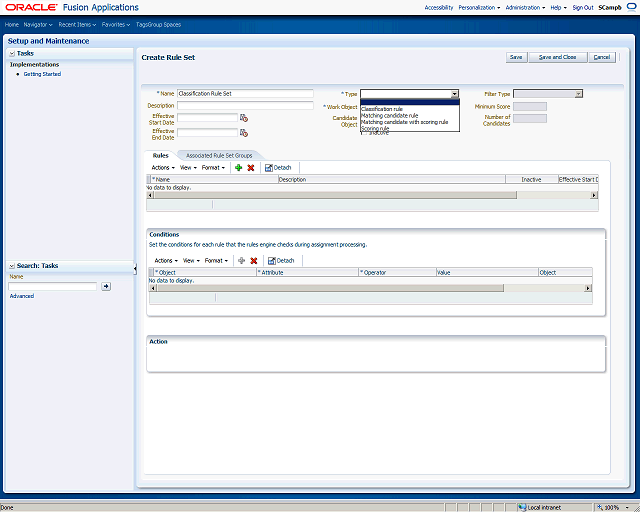Click the Operator column header in Conditions
This screenshot has width=640, height=512.
[x=397, y=272]
